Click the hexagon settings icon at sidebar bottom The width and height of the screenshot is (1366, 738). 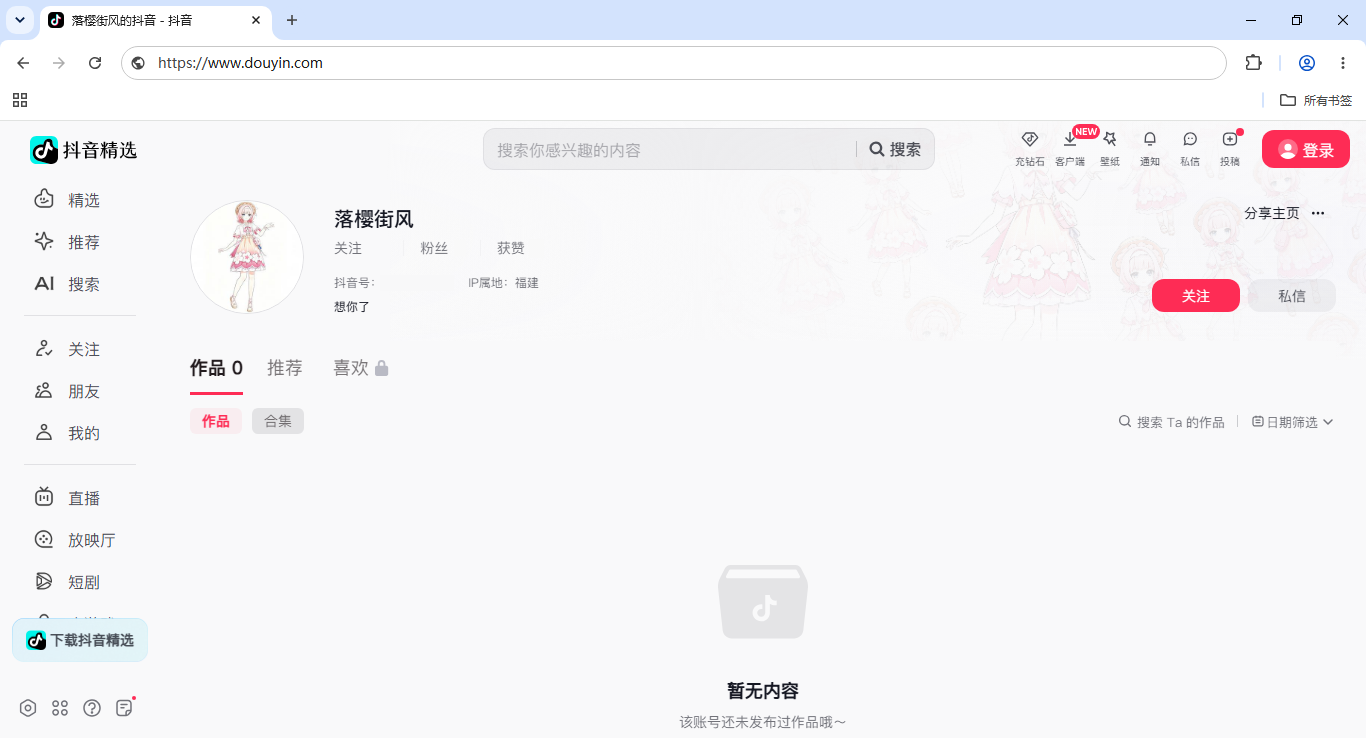click(x=28, y=708)
